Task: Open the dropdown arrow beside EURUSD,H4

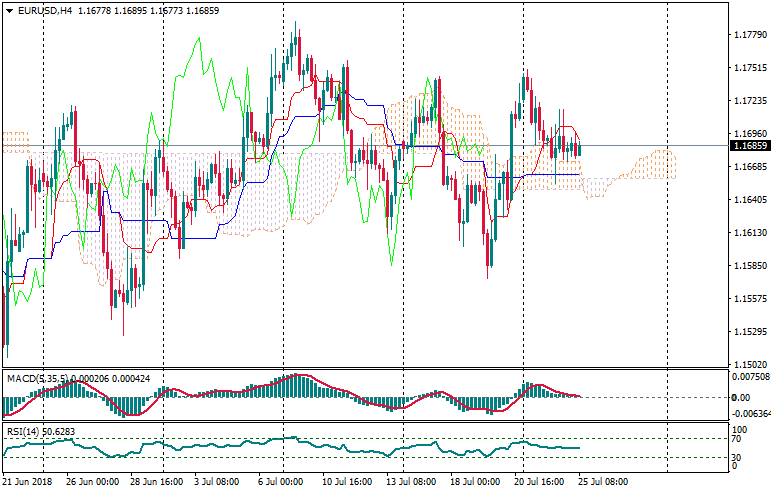Action: tap(9, 10)
